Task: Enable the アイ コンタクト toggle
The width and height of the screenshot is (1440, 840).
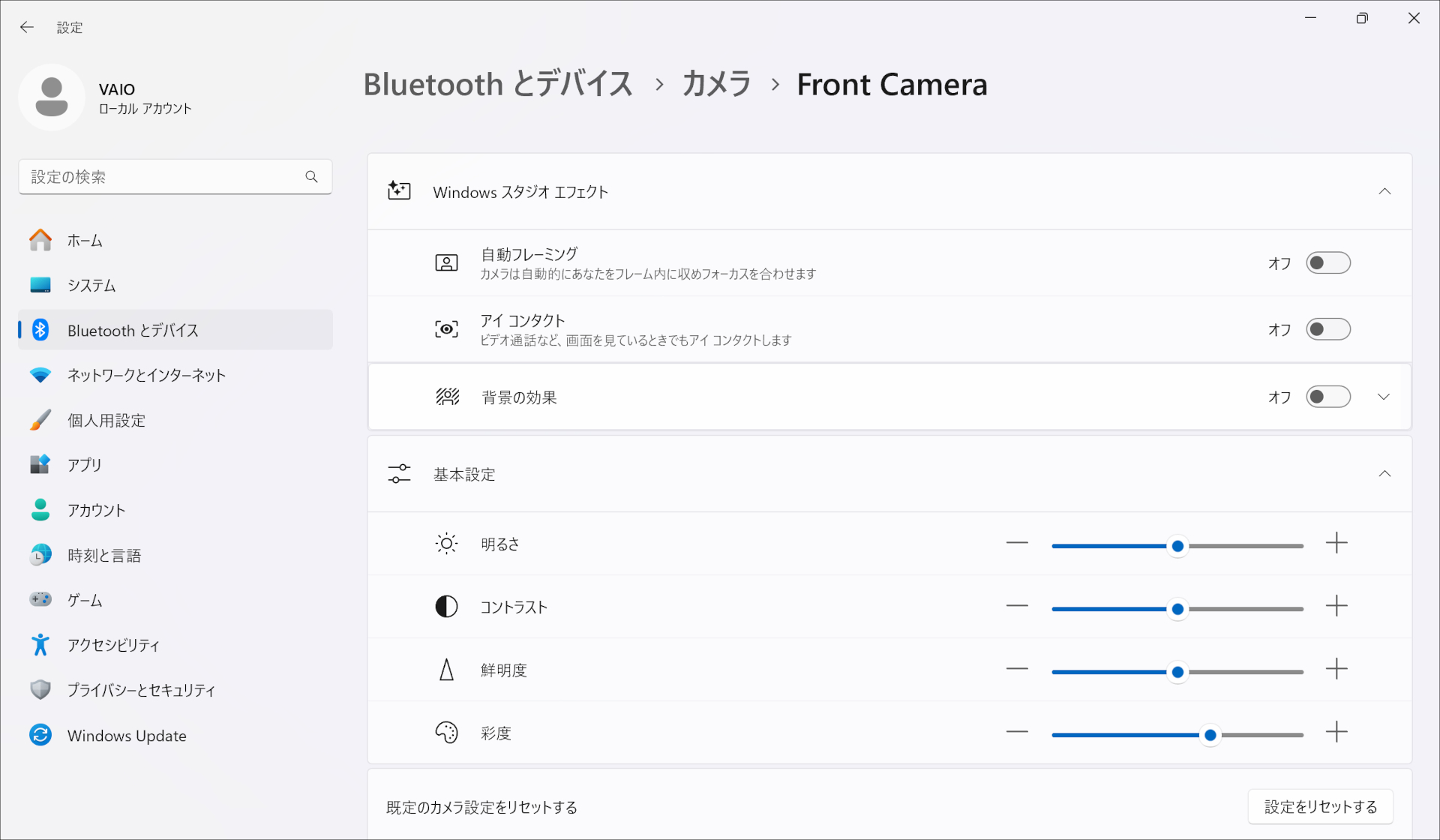Action: tap(1327, 329)
